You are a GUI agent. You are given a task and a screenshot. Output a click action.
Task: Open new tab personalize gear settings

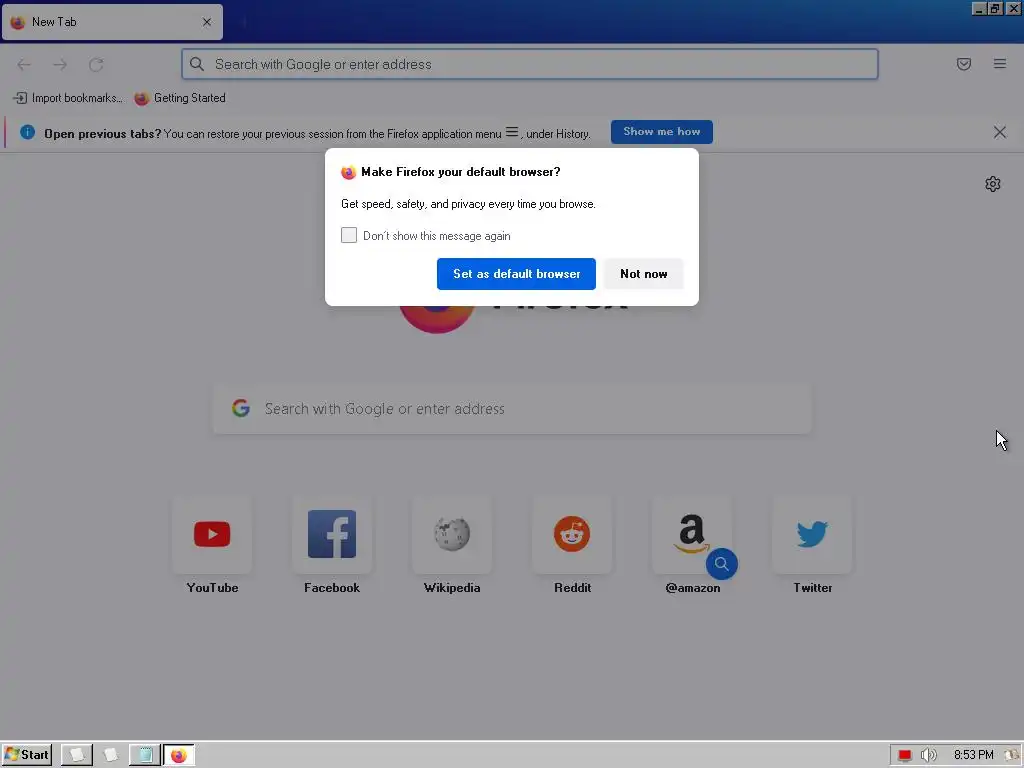click(x=993, y=184)
